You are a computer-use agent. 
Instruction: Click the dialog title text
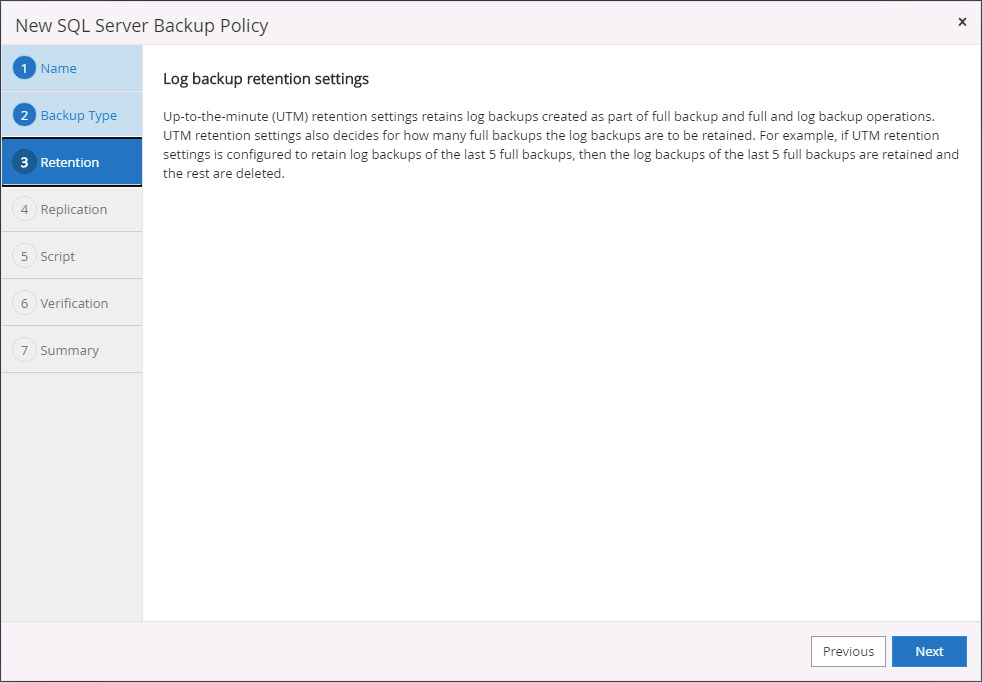point(142,25)
